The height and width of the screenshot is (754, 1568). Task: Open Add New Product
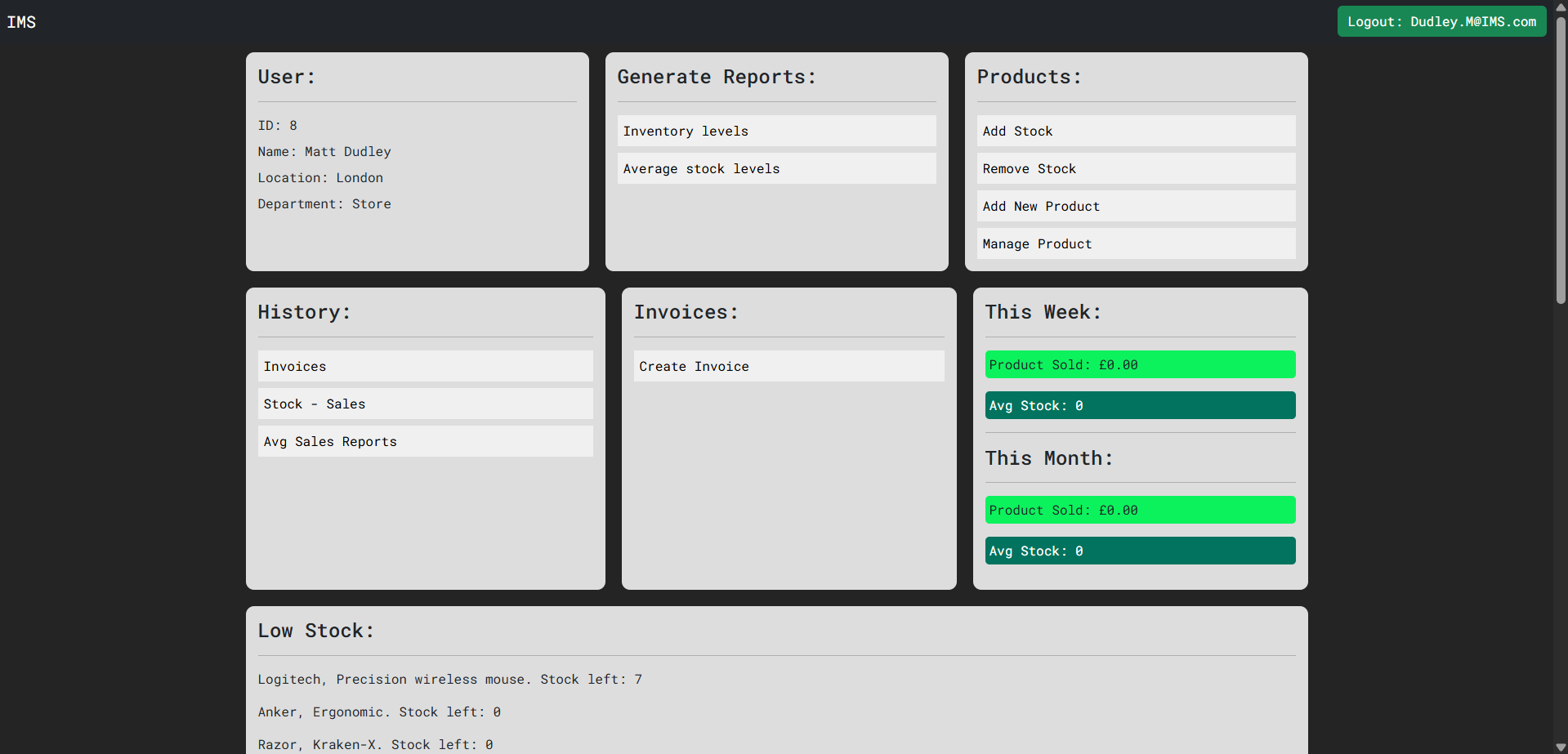click(1136, 206)
